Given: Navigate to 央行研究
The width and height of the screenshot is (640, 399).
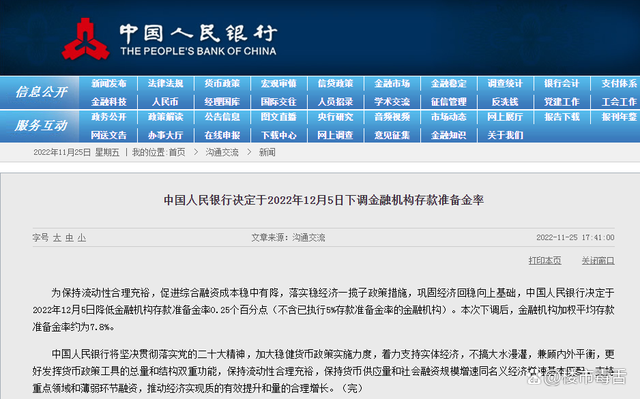Looking at the screenshot, I should (x=336, y=117).
